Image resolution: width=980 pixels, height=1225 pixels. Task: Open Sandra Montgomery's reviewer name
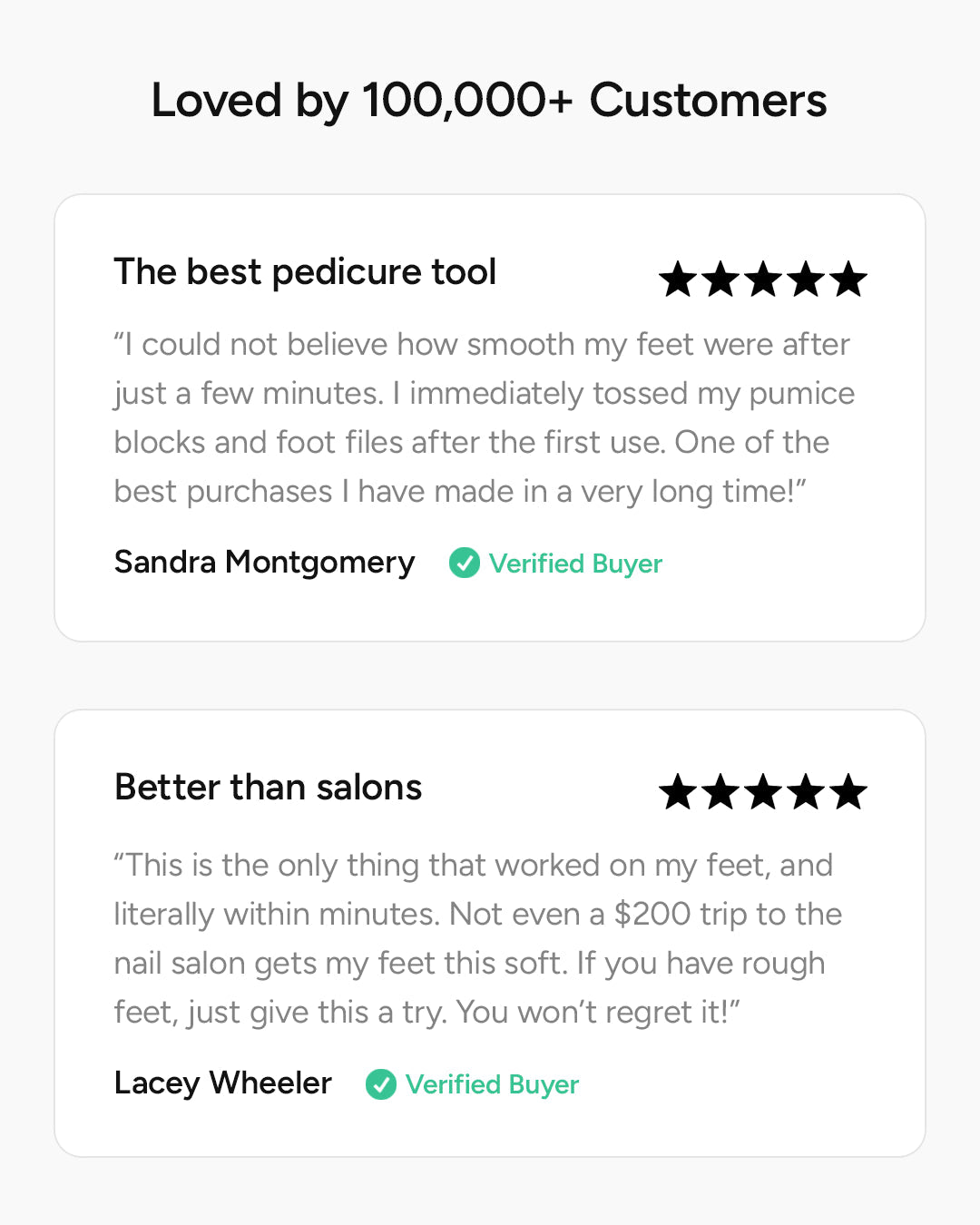264,563
